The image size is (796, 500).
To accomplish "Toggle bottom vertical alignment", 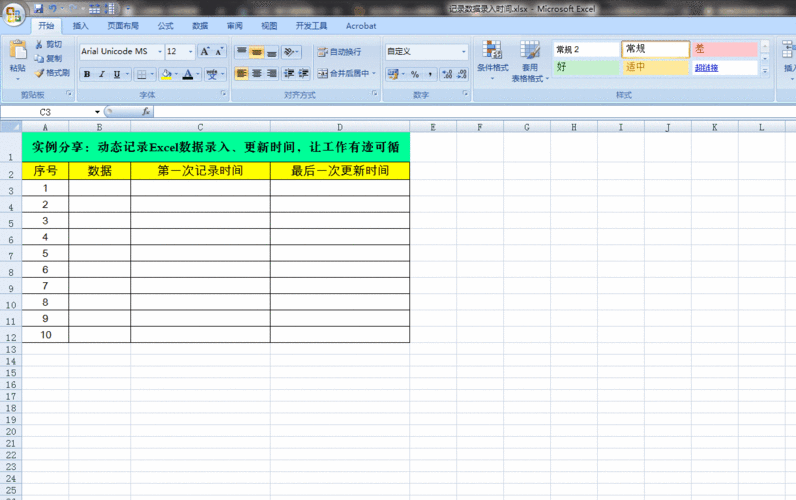I will click(272, 51).
